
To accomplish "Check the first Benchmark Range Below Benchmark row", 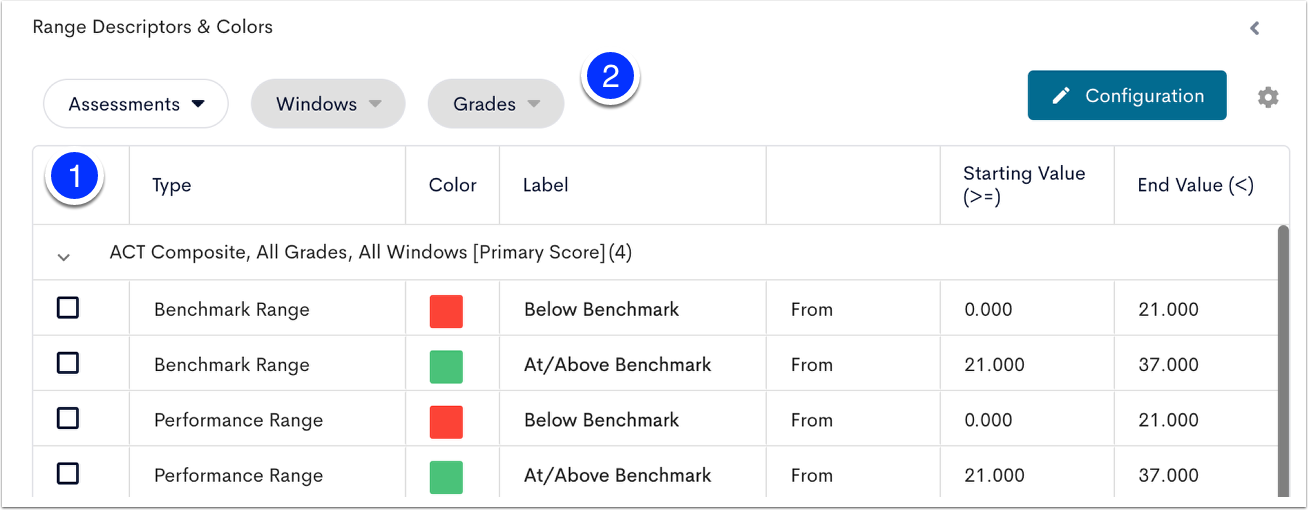I will pos(68,308).
